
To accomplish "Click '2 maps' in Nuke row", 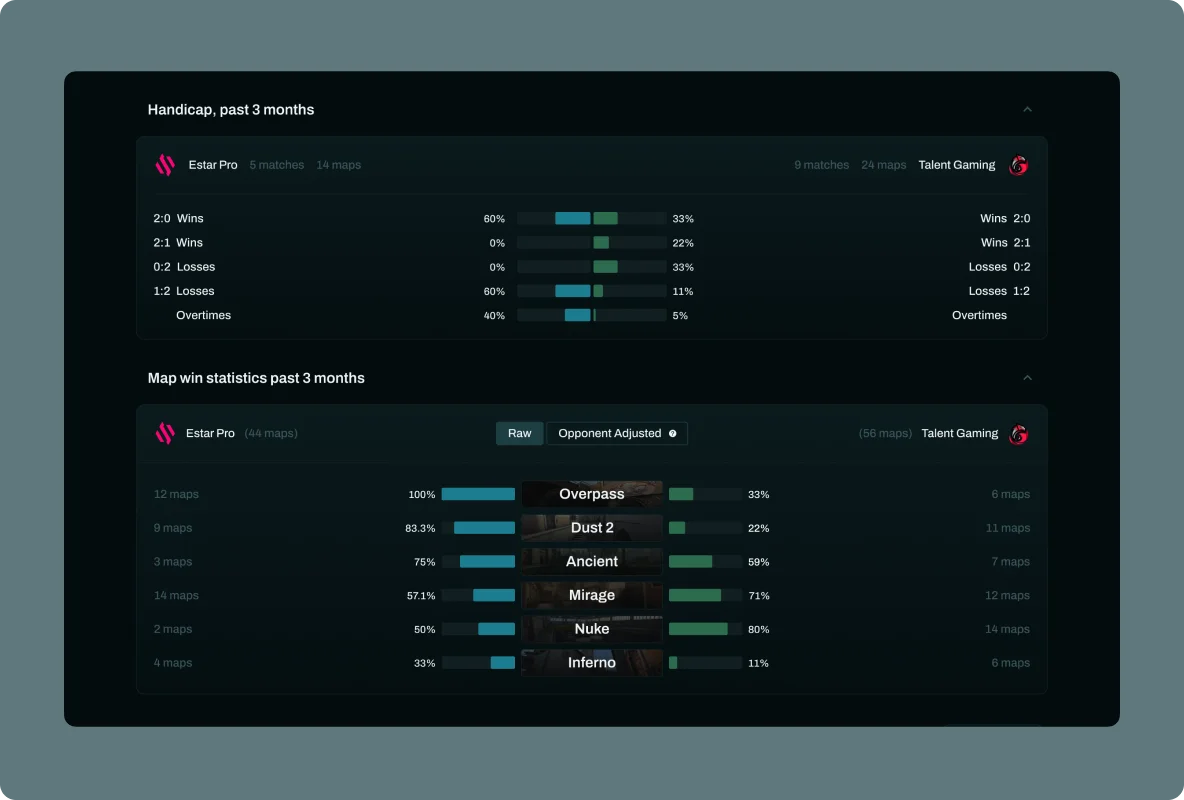I will click(173, 629).
